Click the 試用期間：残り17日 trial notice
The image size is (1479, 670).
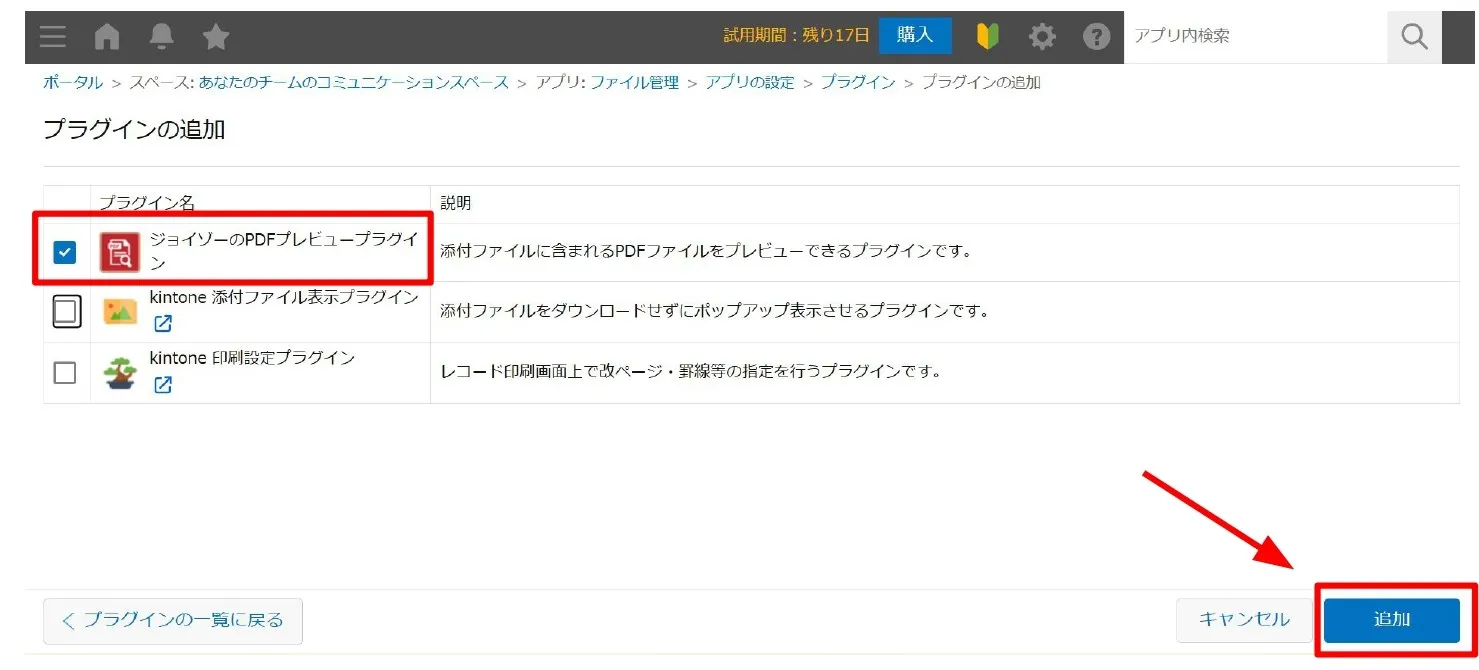[x=797, y=36]
